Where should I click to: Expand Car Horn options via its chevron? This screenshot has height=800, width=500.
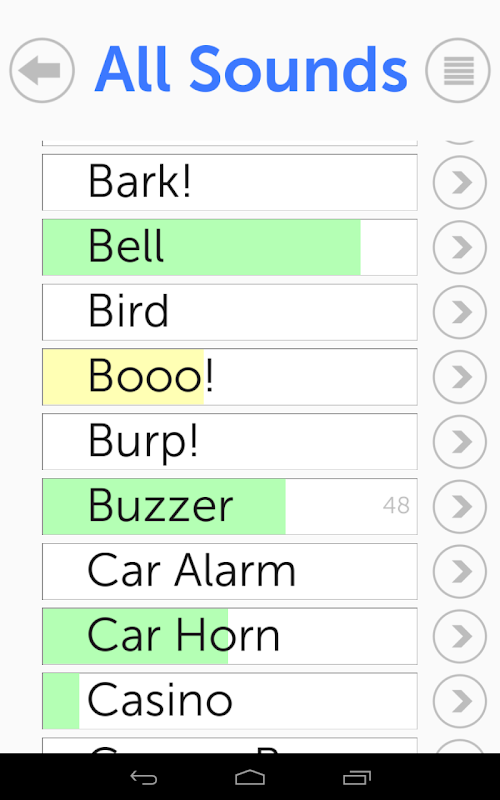[460, 636]
